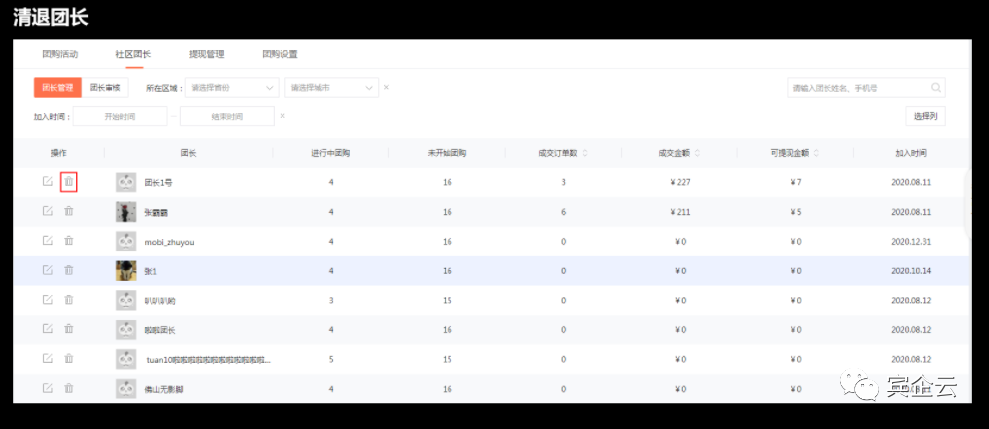Viewport: 989px width, 429px height.
Task: Edit leader 张1 with pencil icon
Action: click(x=47, y=270)
